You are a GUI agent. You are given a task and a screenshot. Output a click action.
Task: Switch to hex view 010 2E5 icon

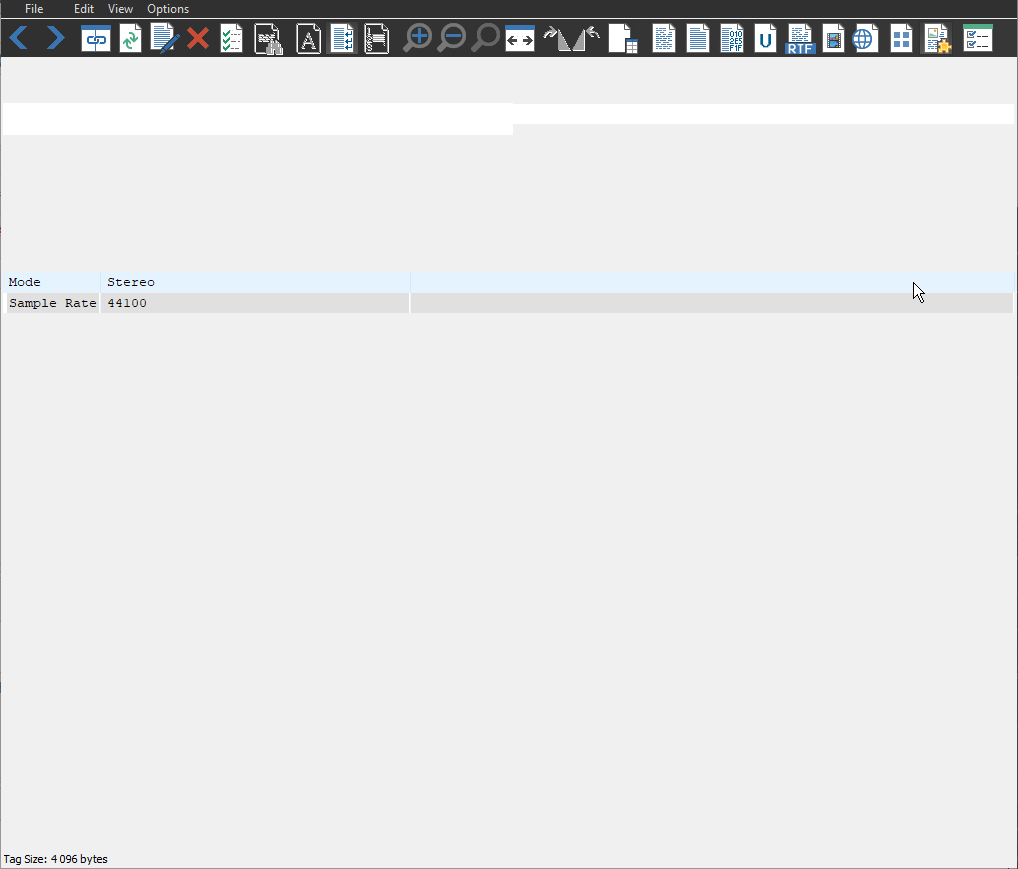732,38
